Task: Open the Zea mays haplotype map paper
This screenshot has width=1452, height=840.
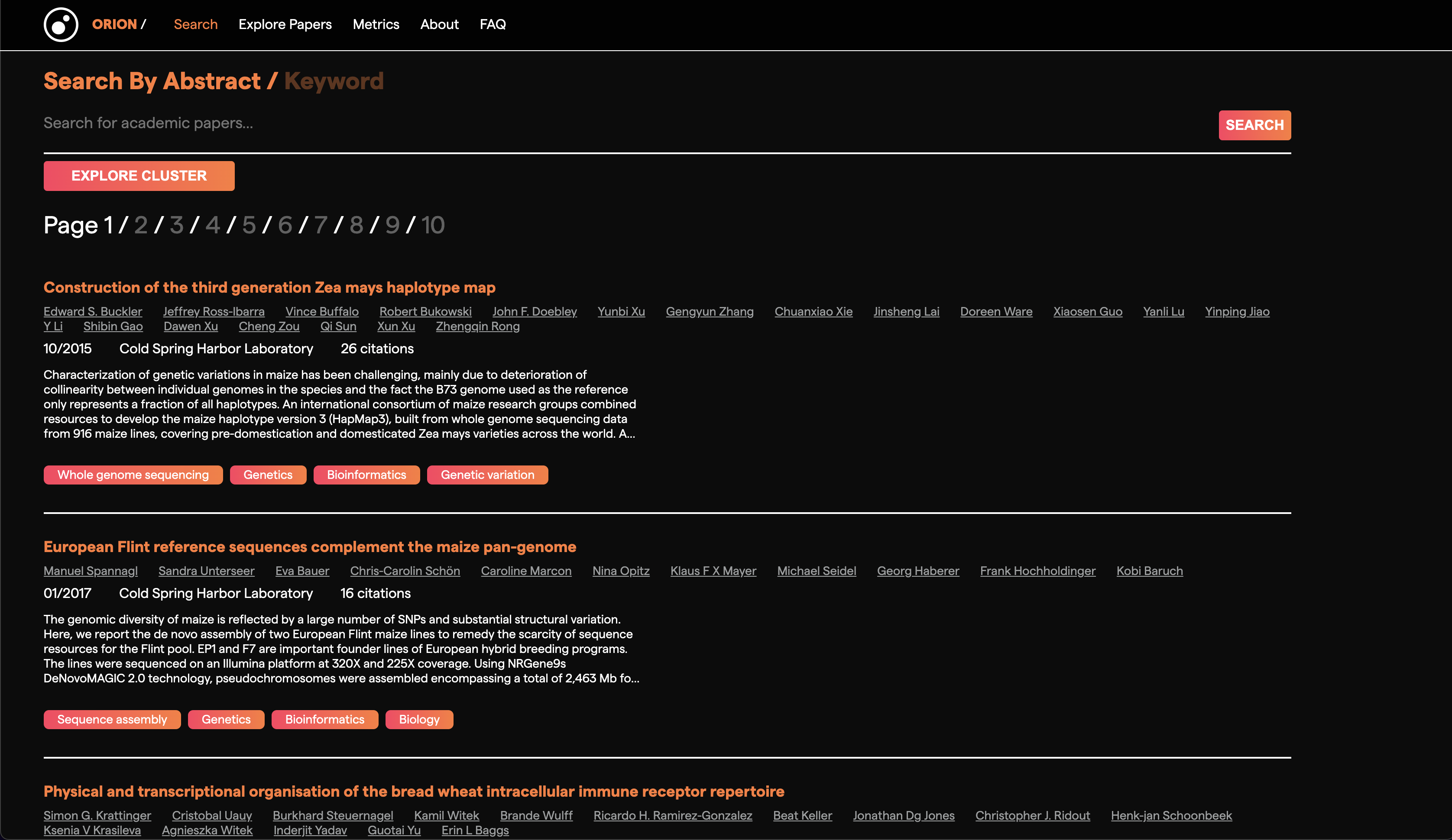Action: coord(269,288)
